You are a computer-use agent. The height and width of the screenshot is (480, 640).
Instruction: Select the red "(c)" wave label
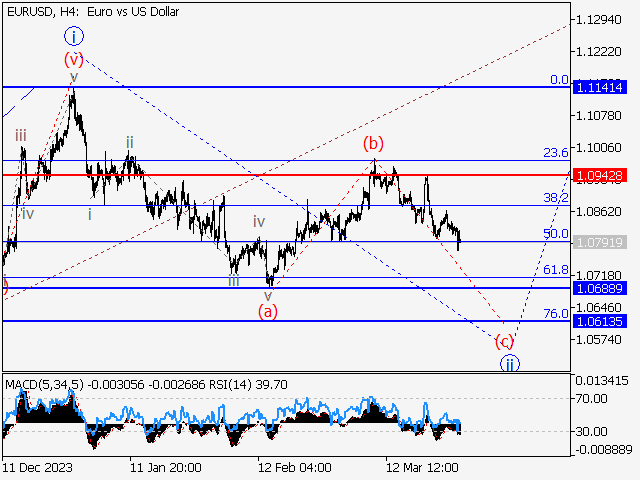pos(504,341)
